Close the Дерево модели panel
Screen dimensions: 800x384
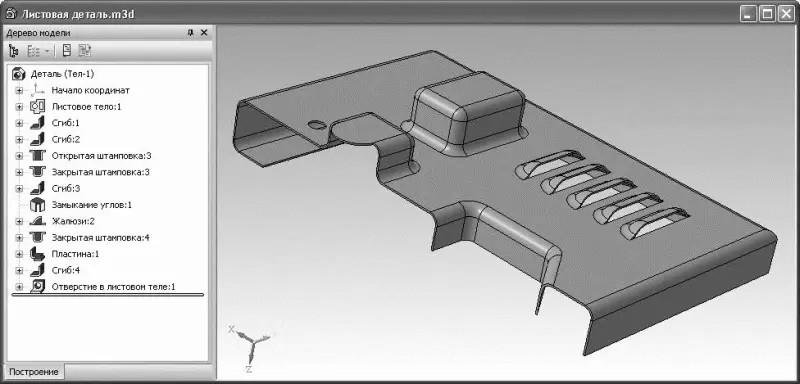tap(204, 33)
